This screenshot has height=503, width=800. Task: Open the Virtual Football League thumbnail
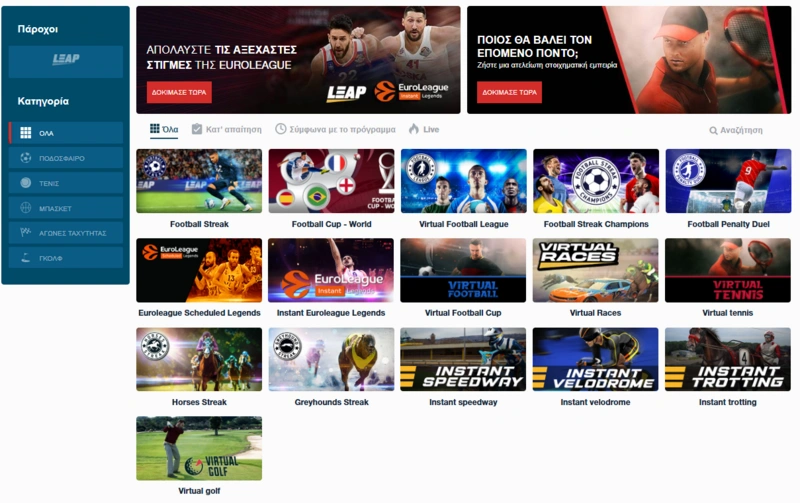click(x=464, y=181)
